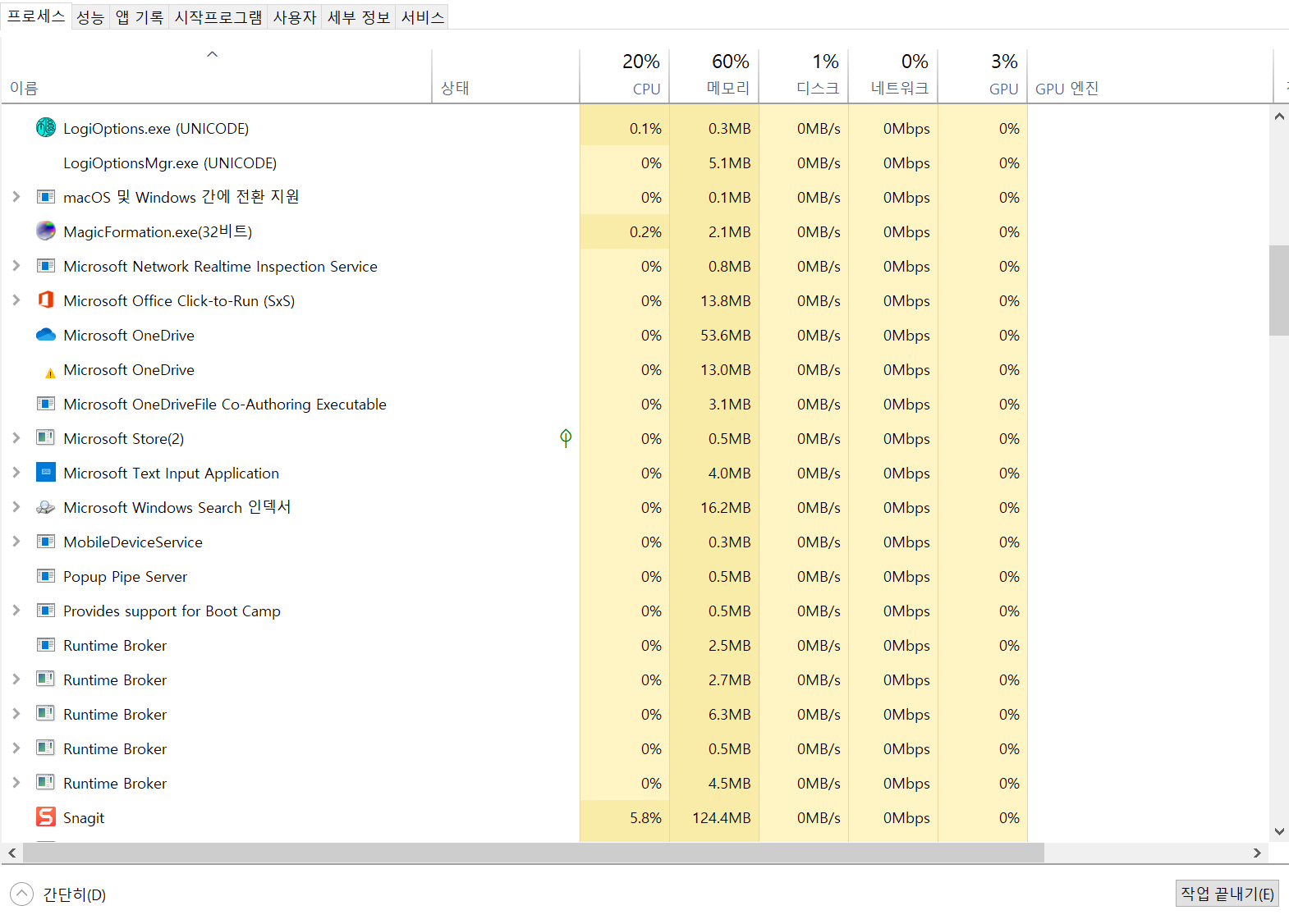Click the warning-triangle Microsoft OneDrive icon

coord(50,373)
